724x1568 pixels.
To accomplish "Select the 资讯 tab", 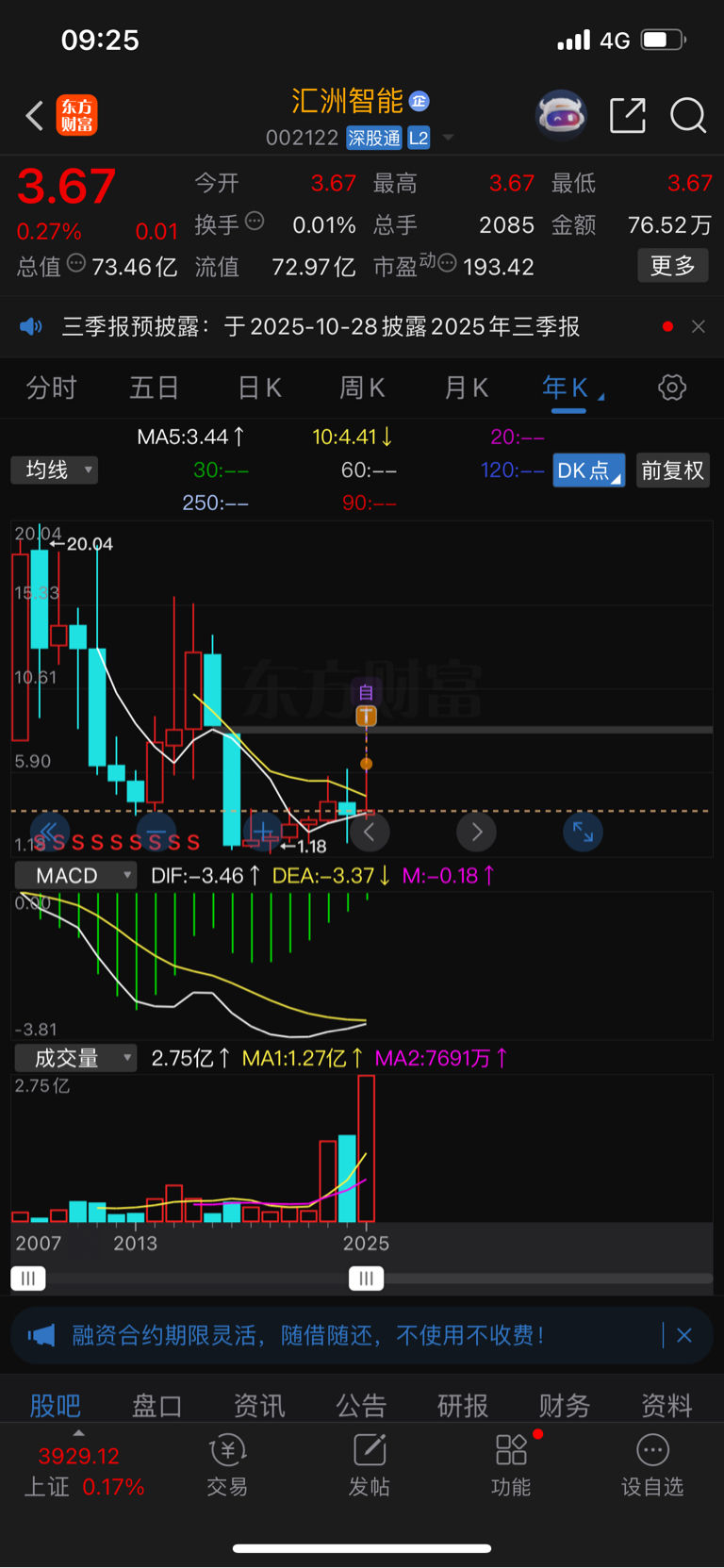I will click(x=259, y=1406).
